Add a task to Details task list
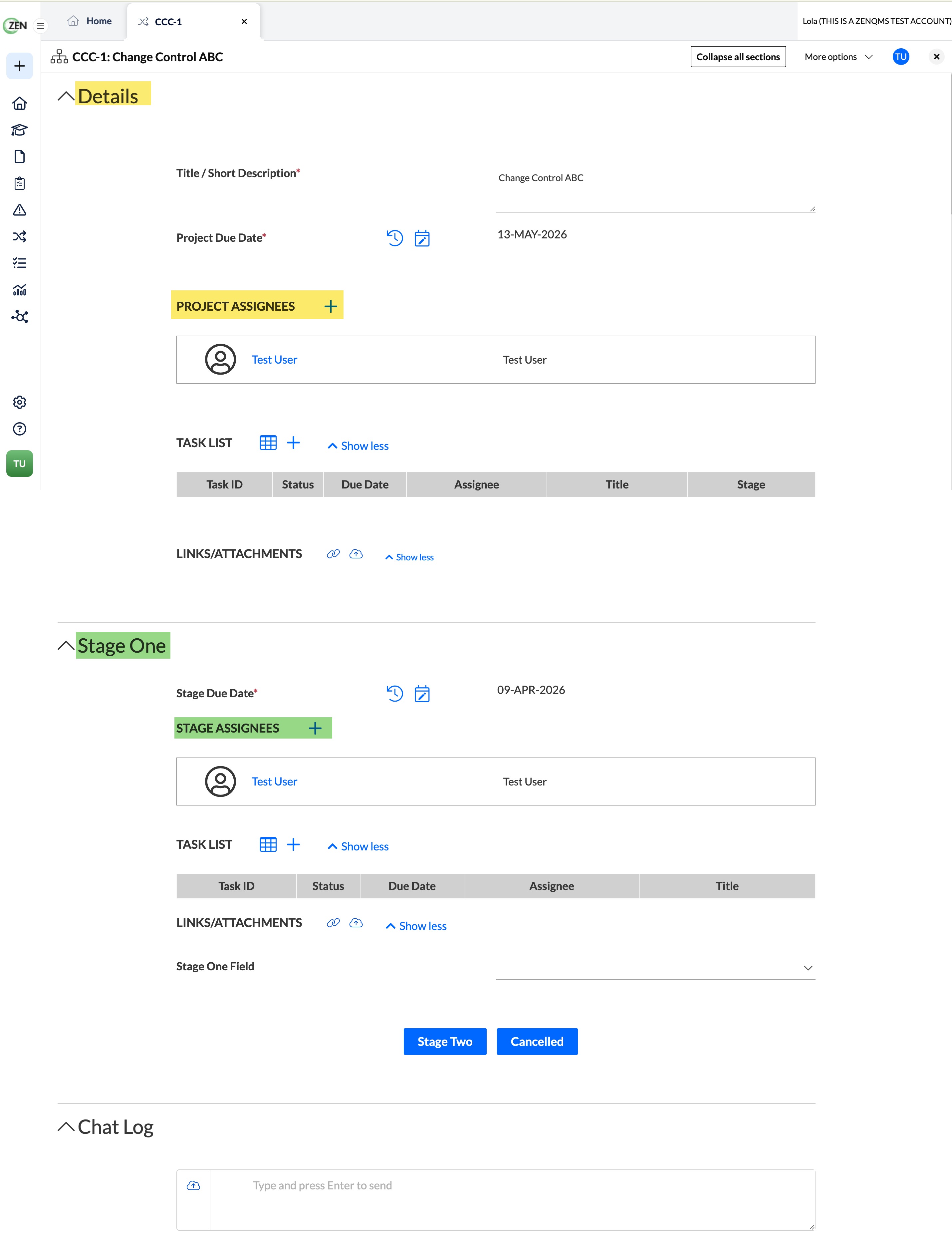This screenshot has height=1256, width=952. 293,442
